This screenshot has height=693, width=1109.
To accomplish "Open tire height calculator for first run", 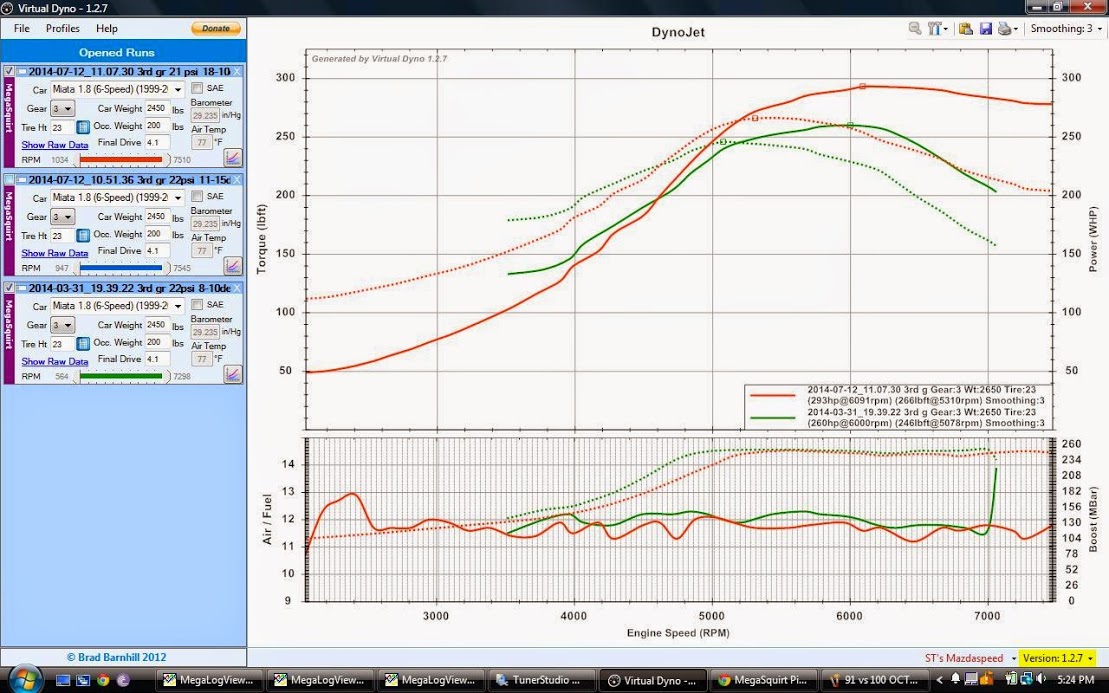I will 83,127.
